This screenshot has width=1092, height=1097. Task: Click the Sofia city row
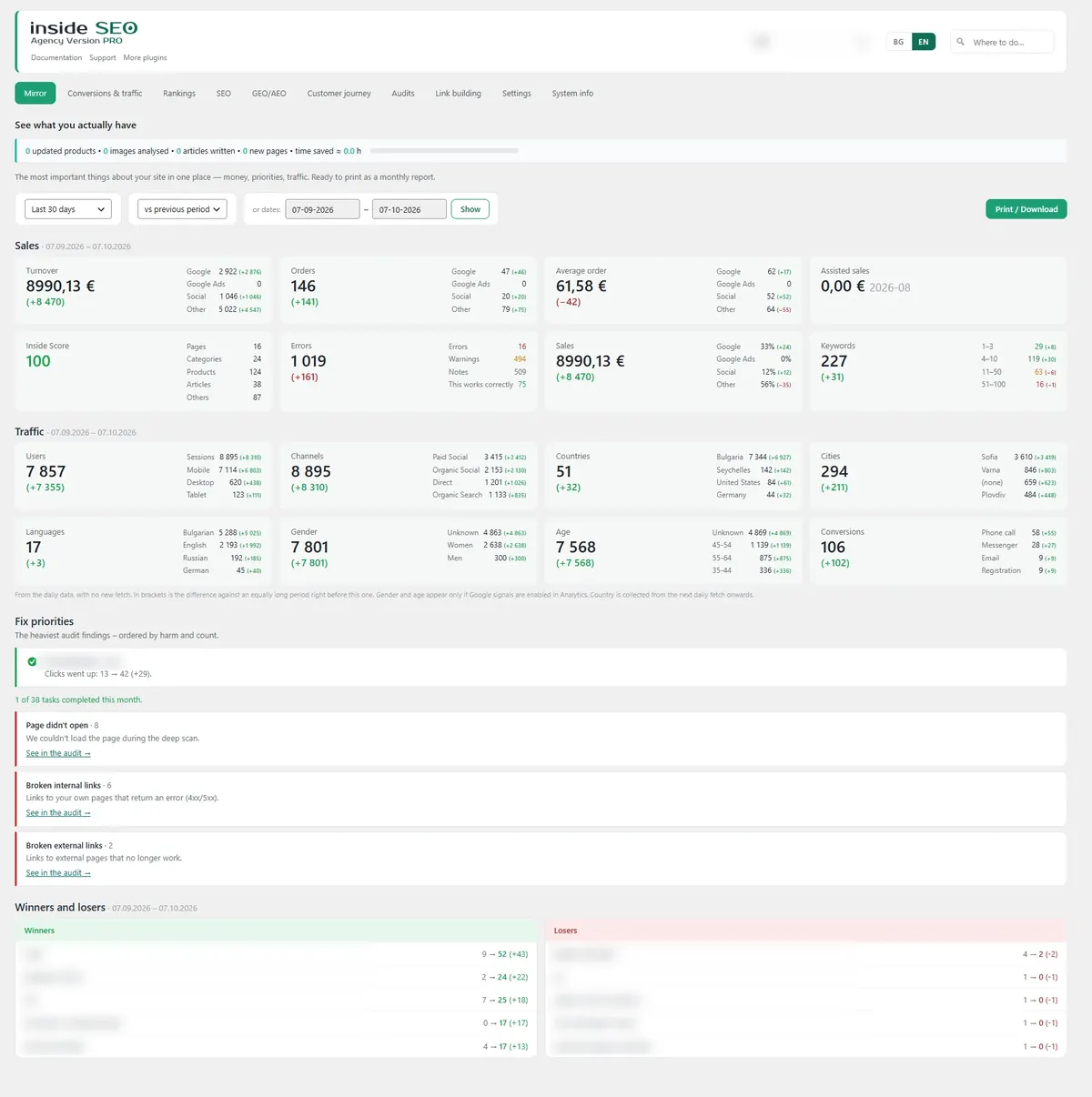tap(1018, 458)
